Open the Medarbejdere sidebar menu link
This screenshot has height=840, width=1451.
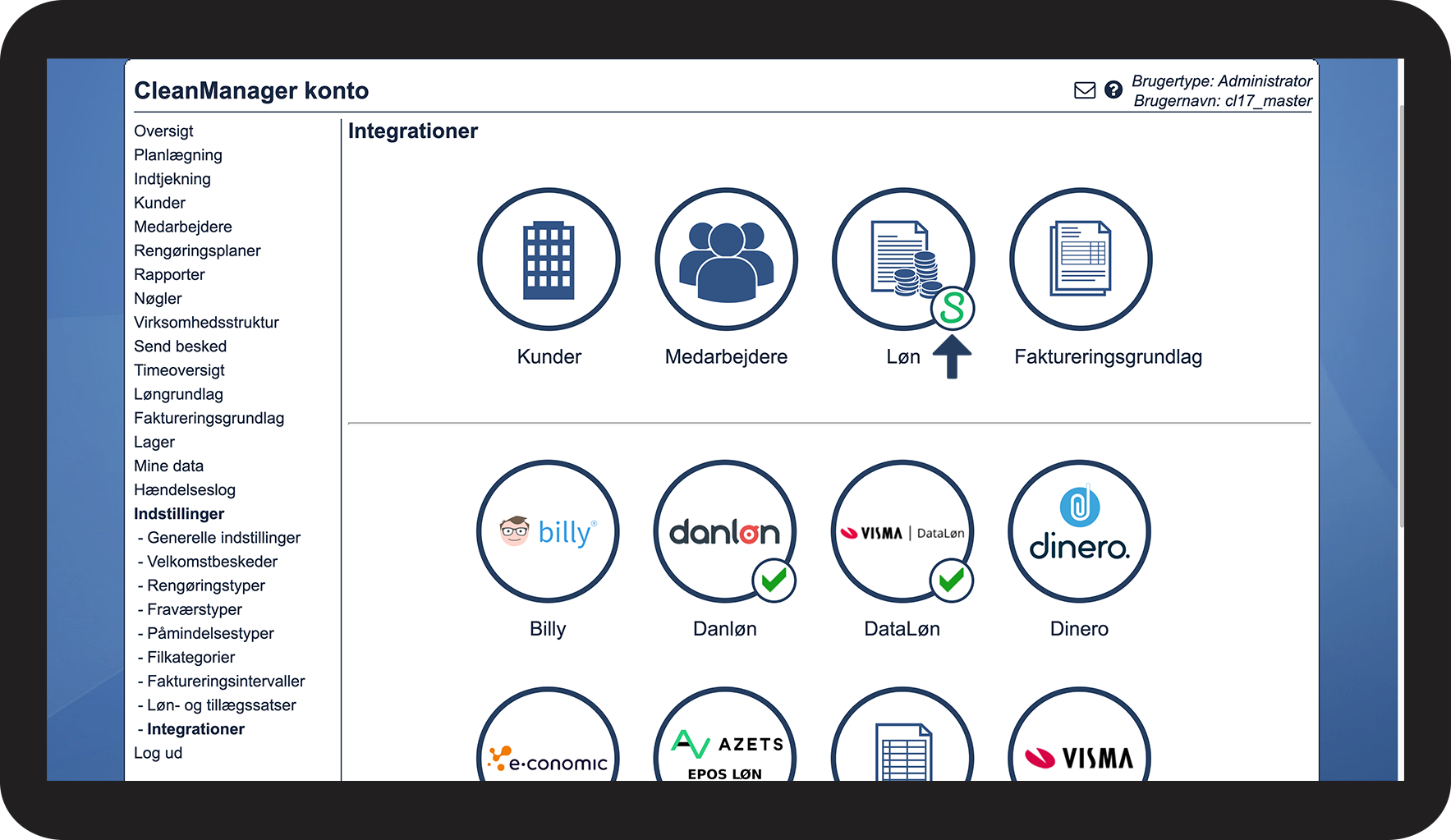tap(183, 227)
